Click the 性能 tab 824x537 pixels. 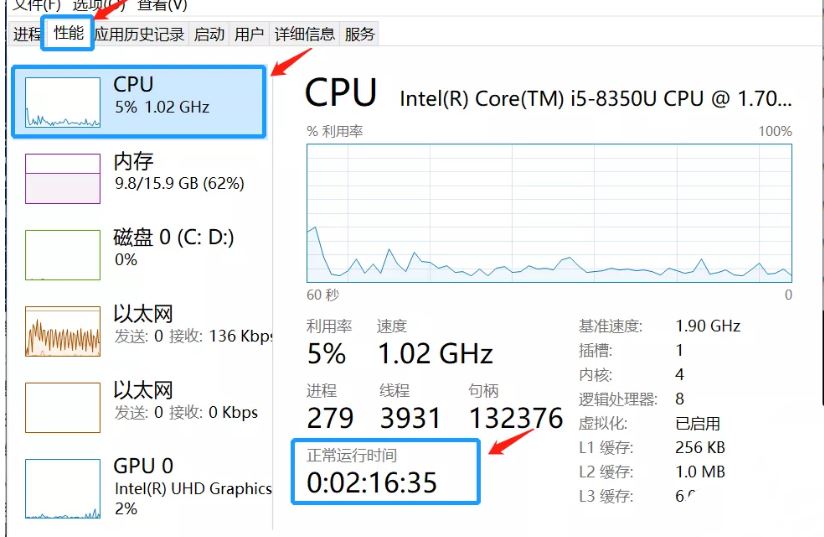69,33
